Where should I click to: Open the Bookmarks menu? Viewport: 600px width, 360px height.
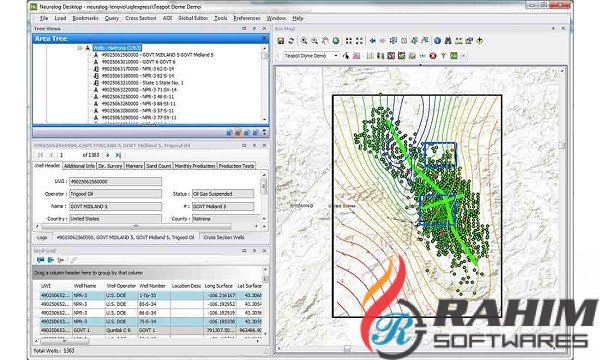tap(85, 18)
